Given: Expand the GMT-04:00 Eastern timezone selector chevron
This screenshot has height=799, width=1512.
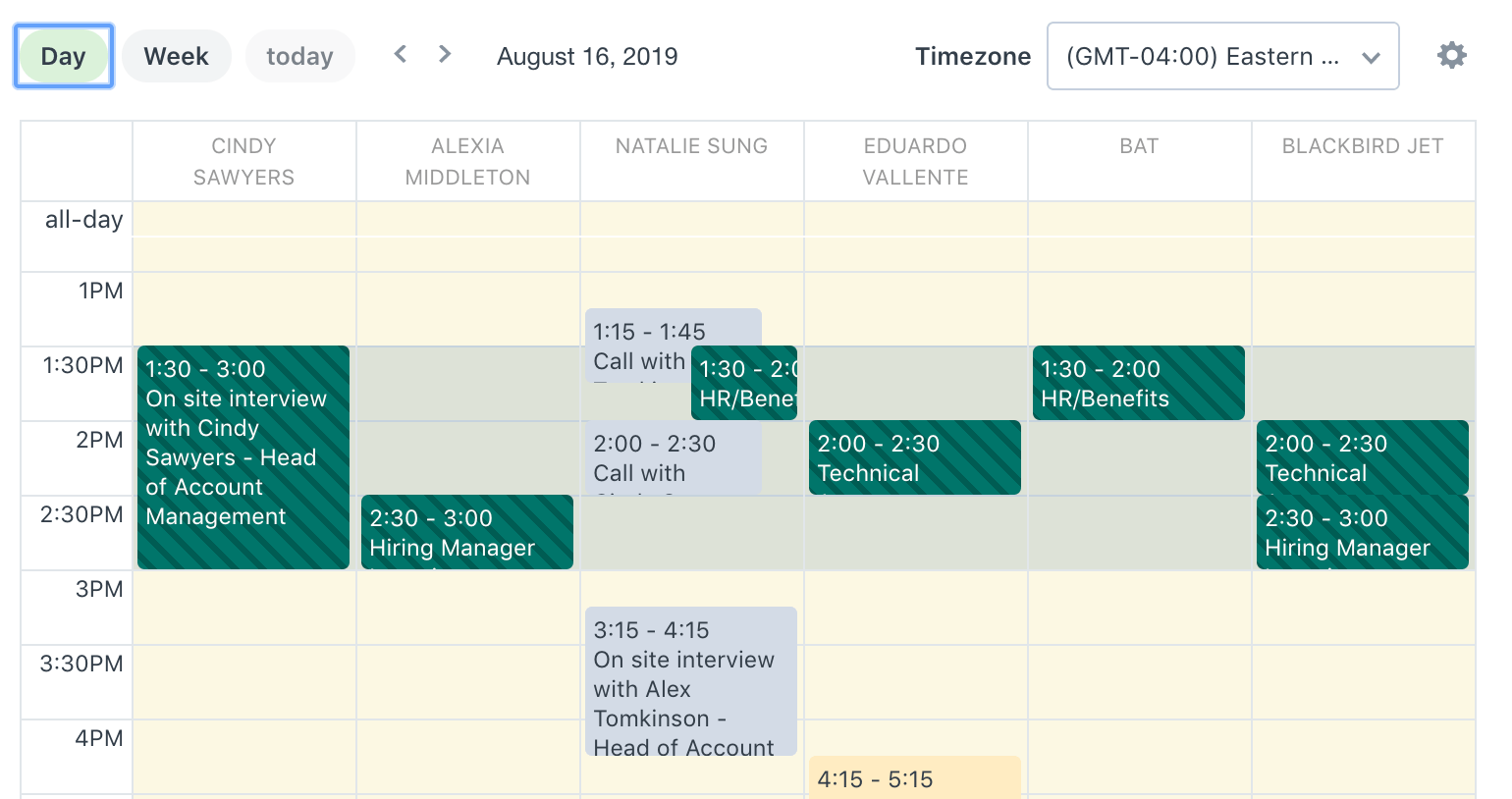Looking at the screenshot, I should point(1372,57).
